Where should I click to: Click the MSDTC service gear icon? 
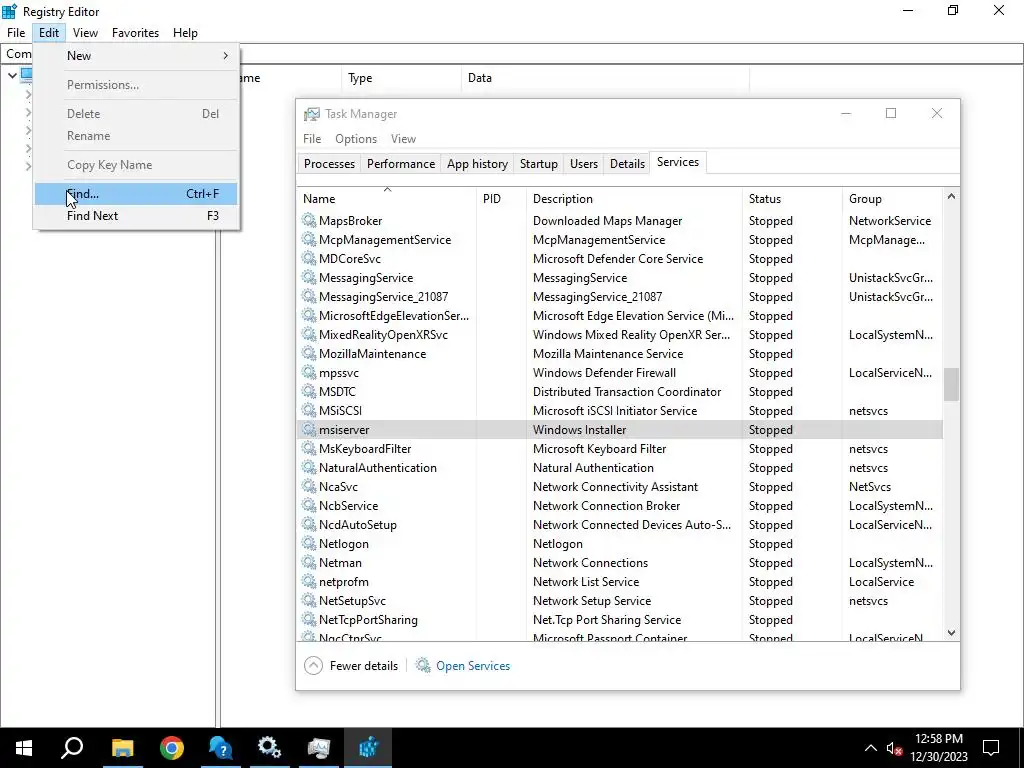[309, 391]
